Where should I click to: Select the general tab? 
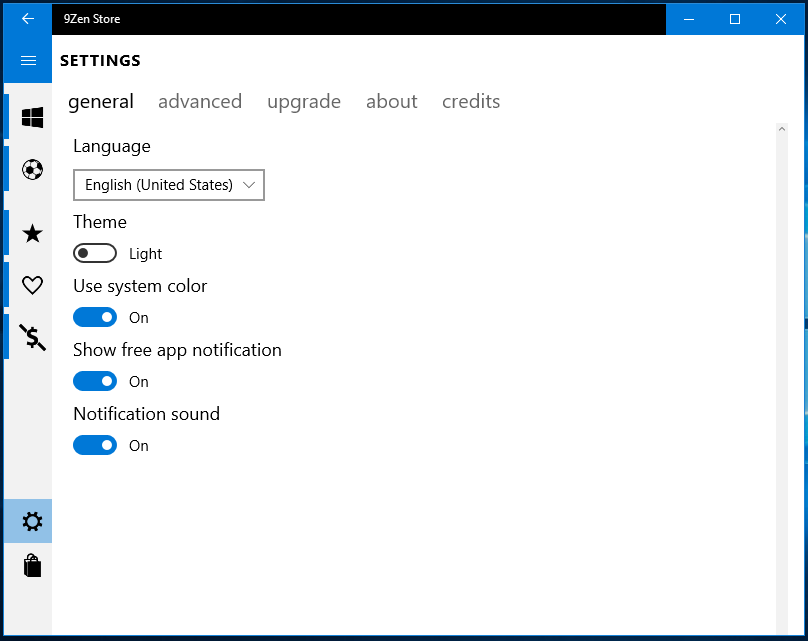click(101, 102)
